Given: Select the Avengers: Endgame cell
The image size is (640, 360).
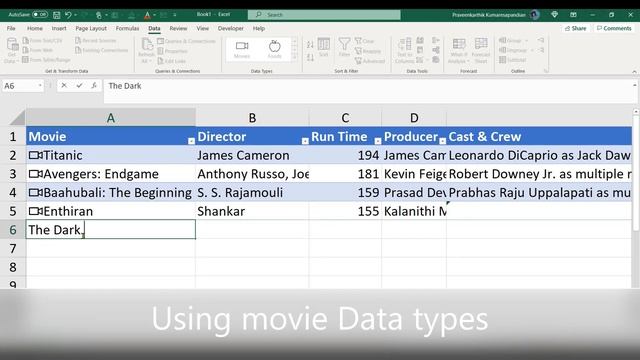Looking at the screenshot, I should pos(111,174).
